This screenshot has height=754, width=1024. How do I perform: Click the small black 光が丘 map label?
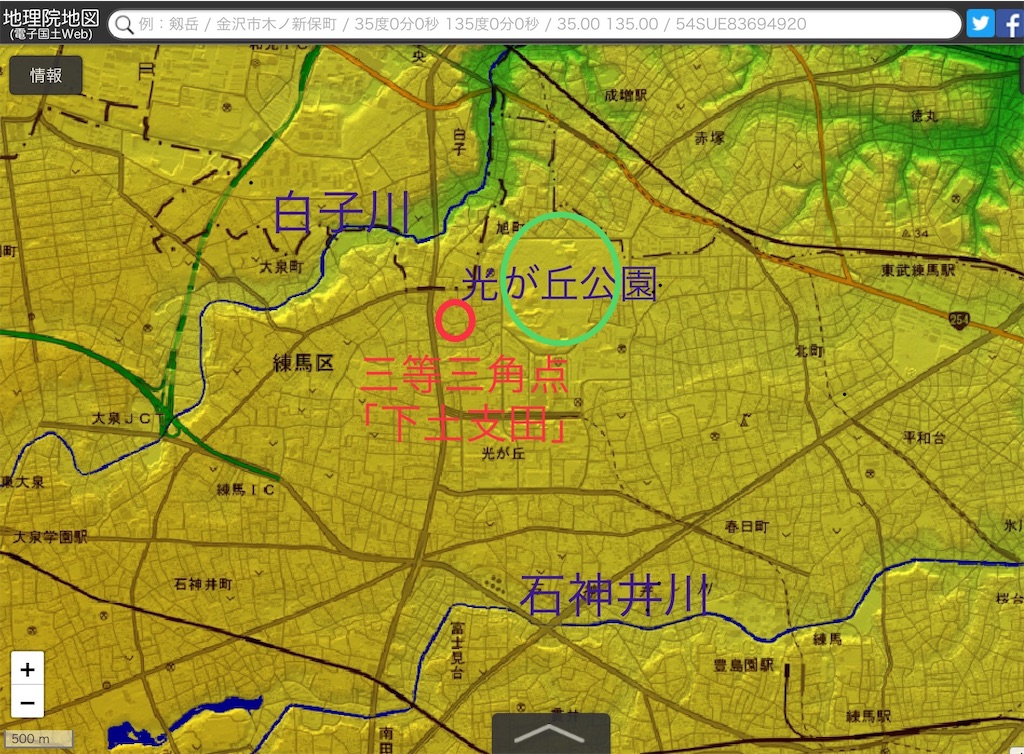(503, 452)
